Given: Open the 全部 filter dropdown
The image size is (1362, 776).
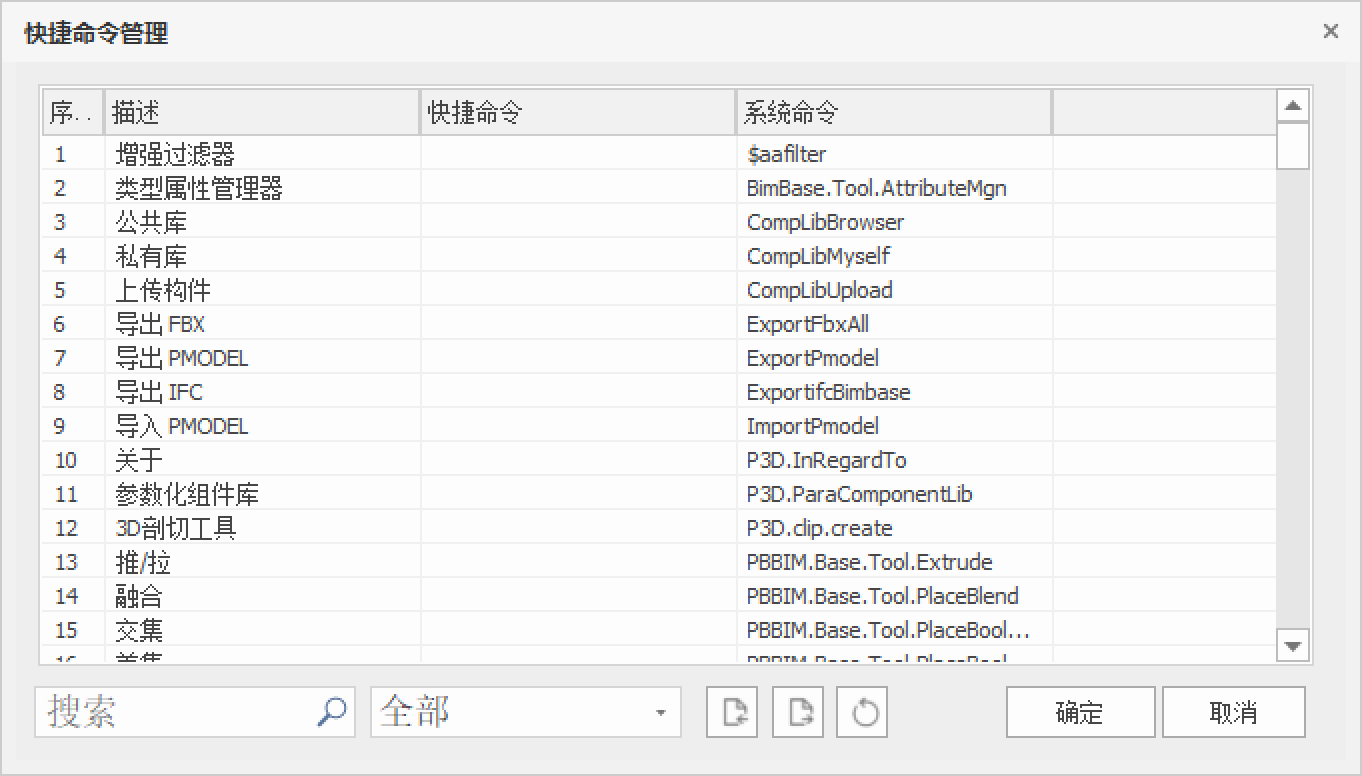Looking at the screenshot, I should (660, 713).
